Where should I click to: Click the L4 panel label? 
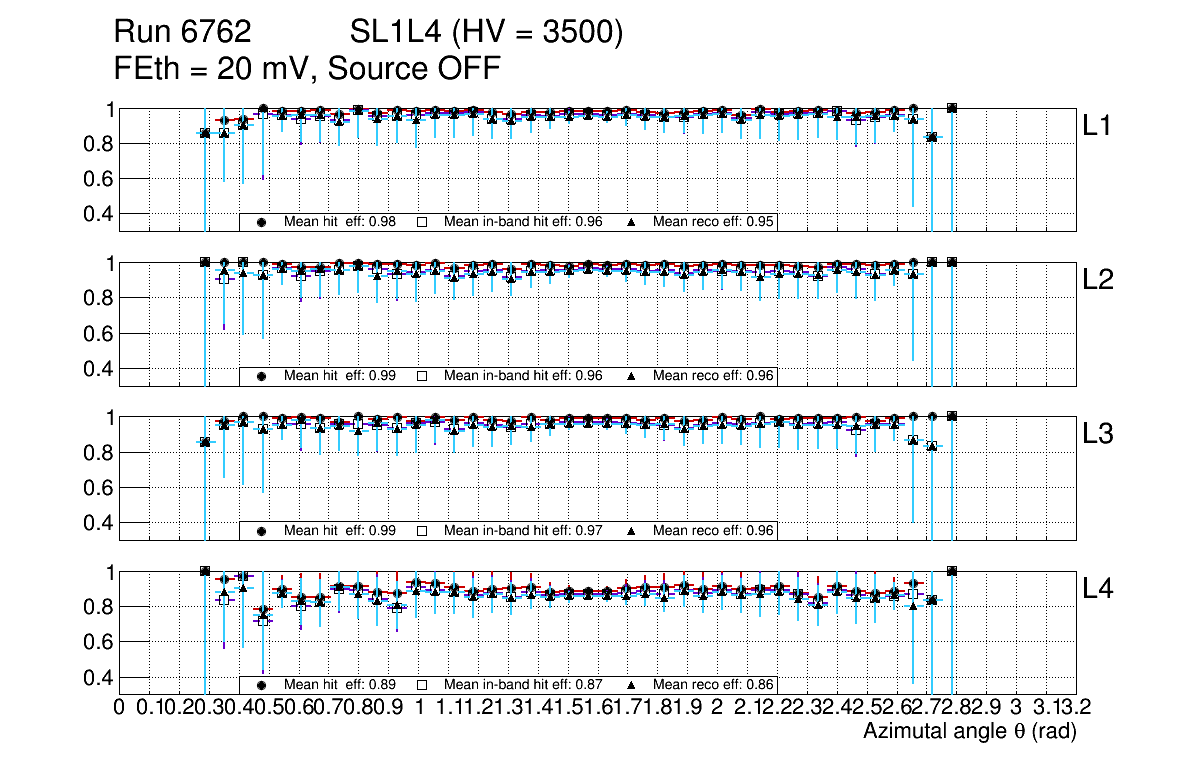[1098, 589]
